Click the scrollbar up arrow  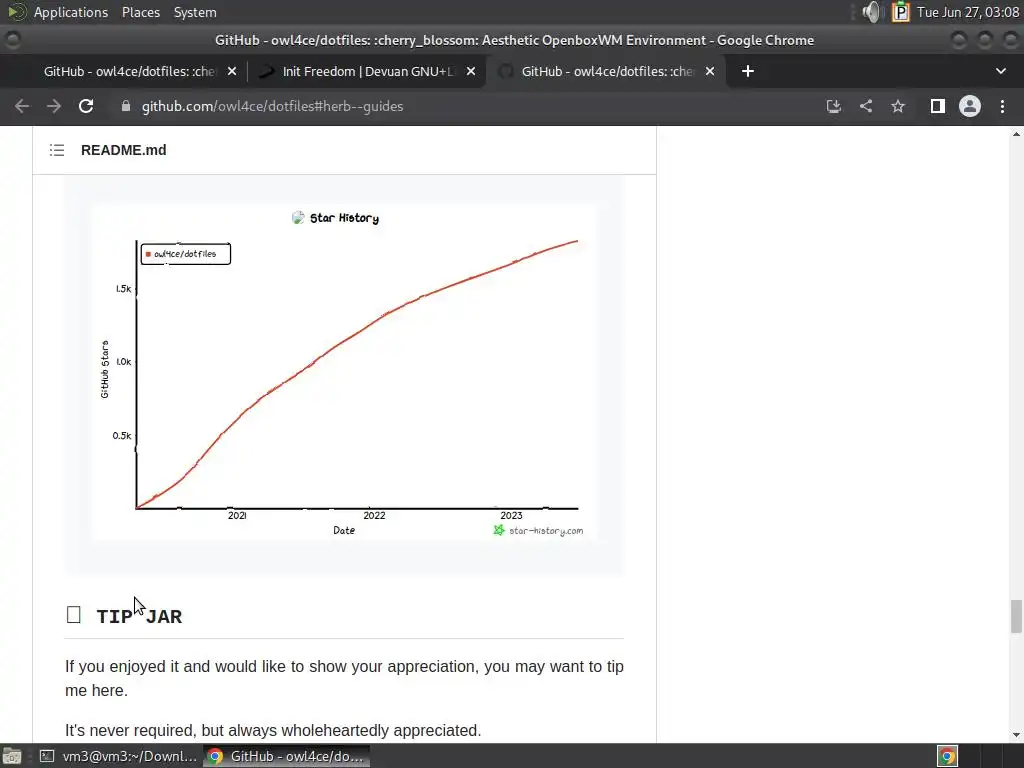(x=1016, y=134)
